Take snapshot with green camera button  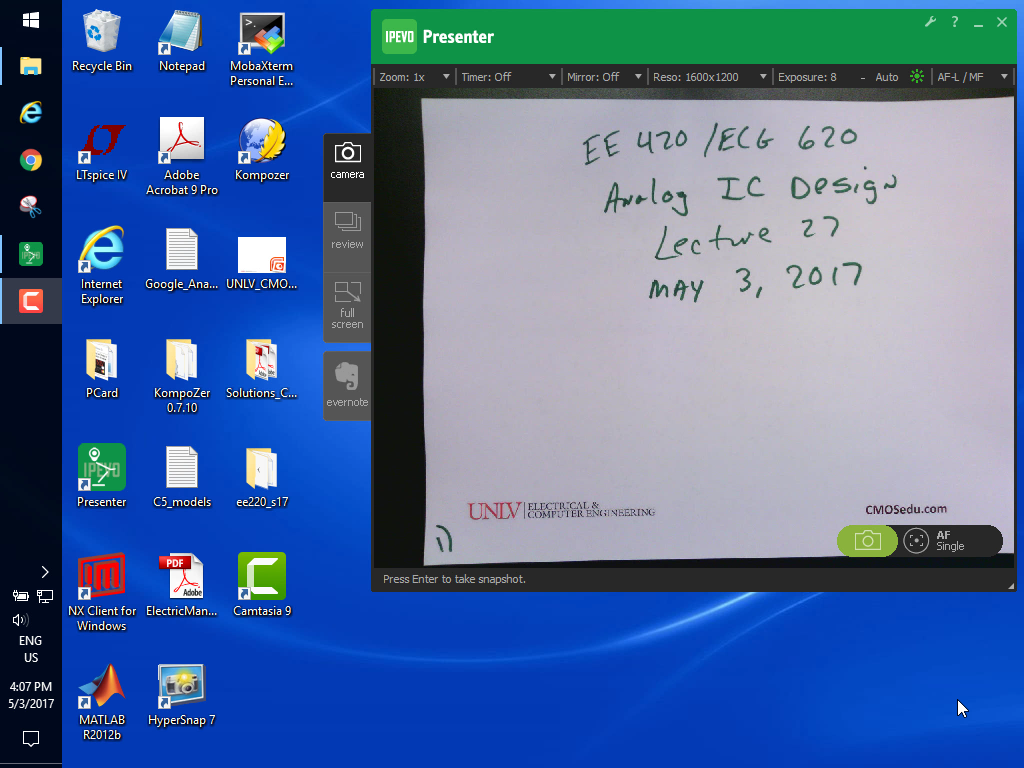coord(867,541)
